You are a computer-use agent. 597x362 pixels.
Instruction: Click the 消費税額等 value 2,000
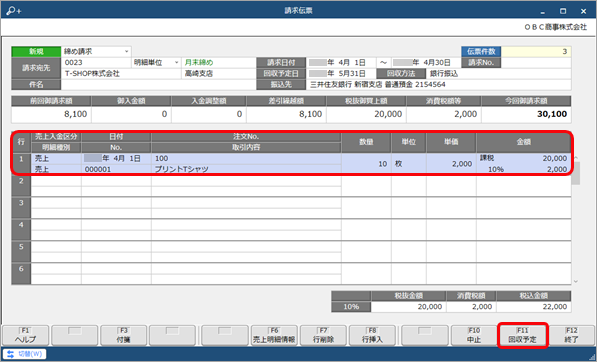click(x=465, y=114)
